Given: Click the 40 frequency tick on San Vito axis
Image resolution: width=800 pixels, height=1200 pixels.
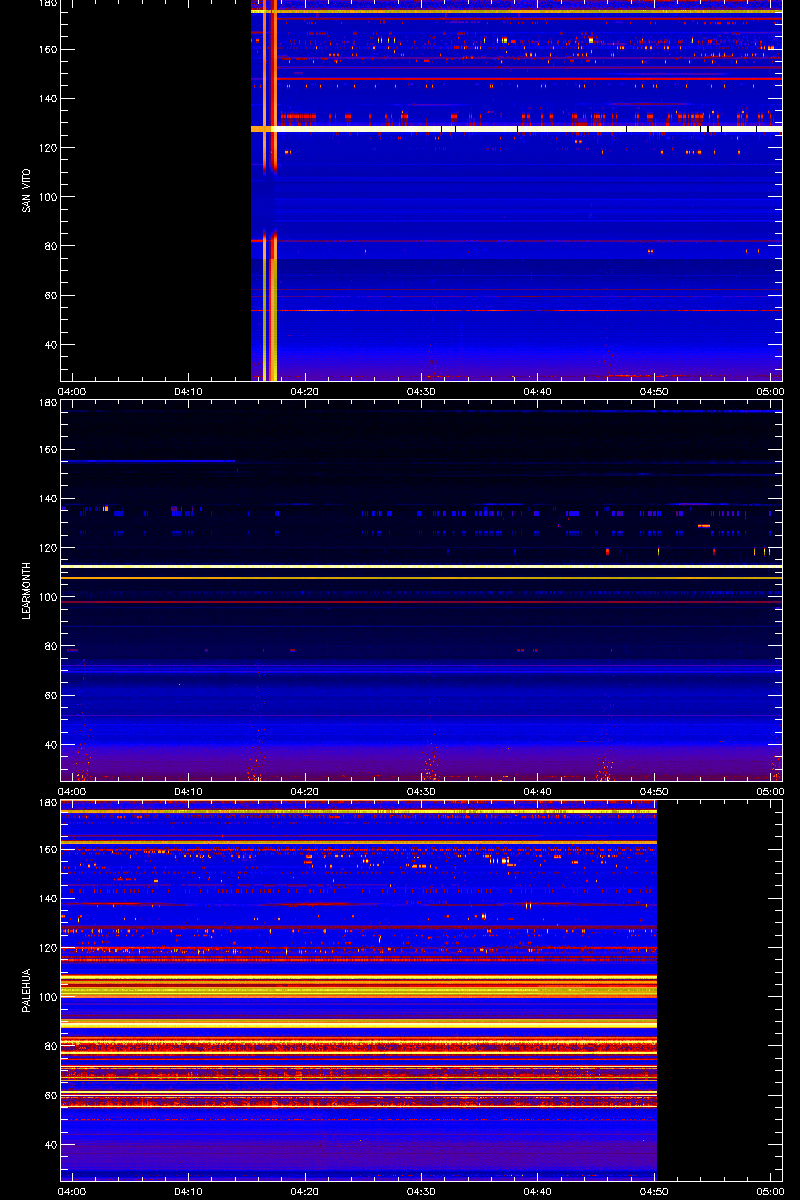Looking at the screenshot, I should click(x=50, y=345).
